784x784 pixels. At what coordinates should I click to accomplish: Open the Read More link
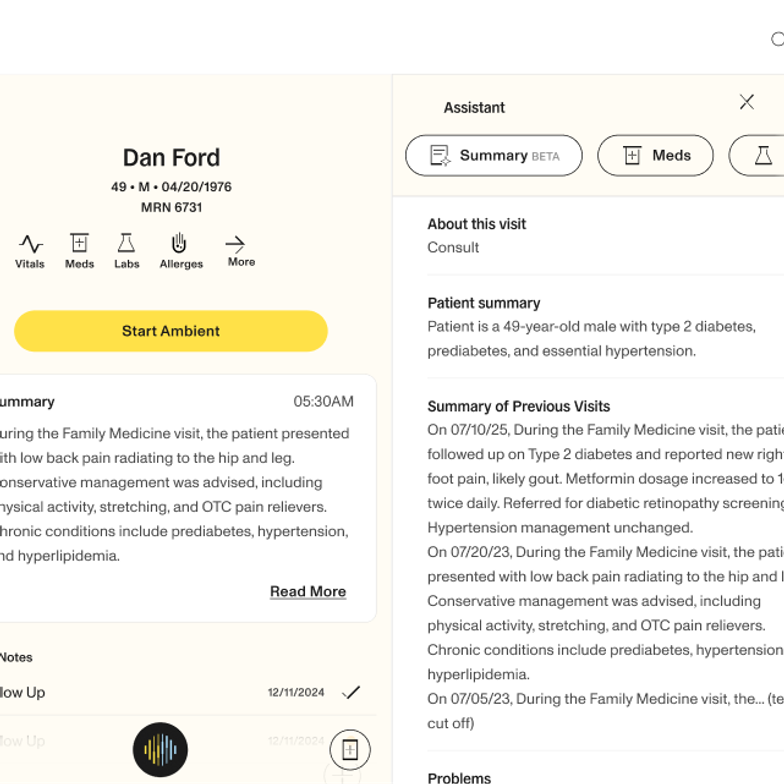(x=307, y=591)
